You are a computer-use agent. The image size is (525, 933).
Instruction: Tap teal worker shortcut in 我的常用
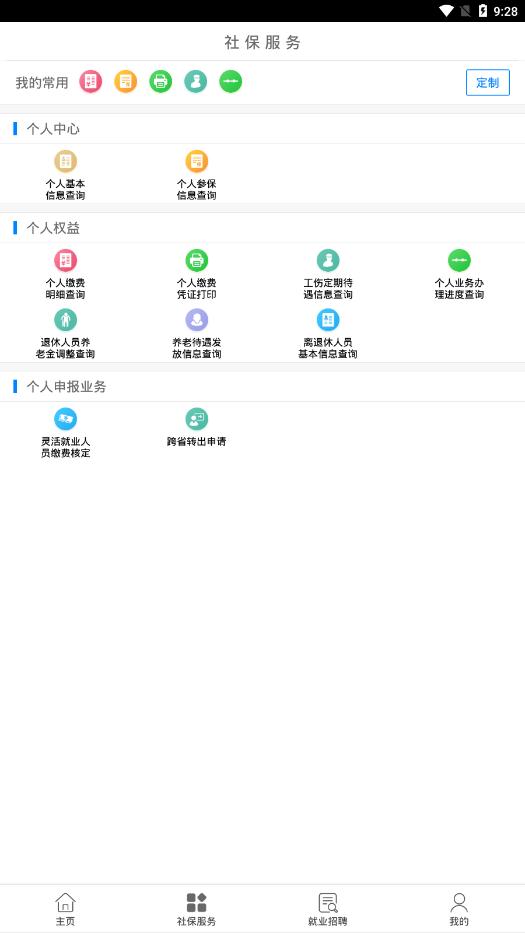pyautogui.click(x=196, y=82)
